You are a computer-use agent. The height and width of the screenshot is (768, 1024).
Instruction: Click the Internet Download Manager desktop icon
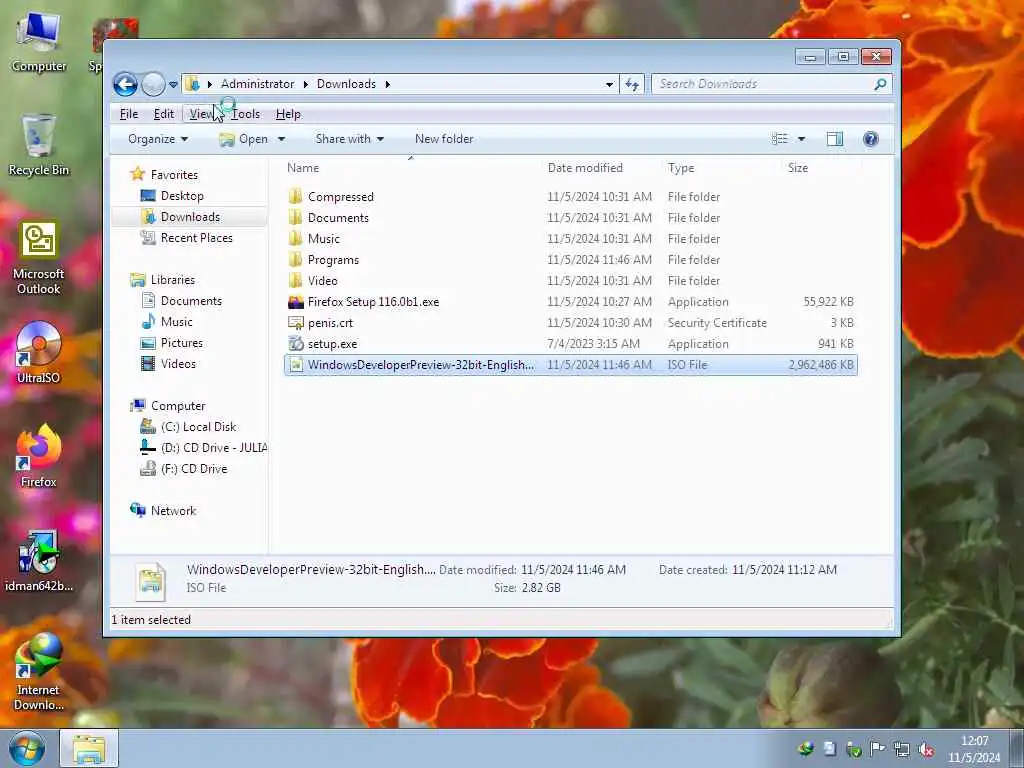[39, 673]
